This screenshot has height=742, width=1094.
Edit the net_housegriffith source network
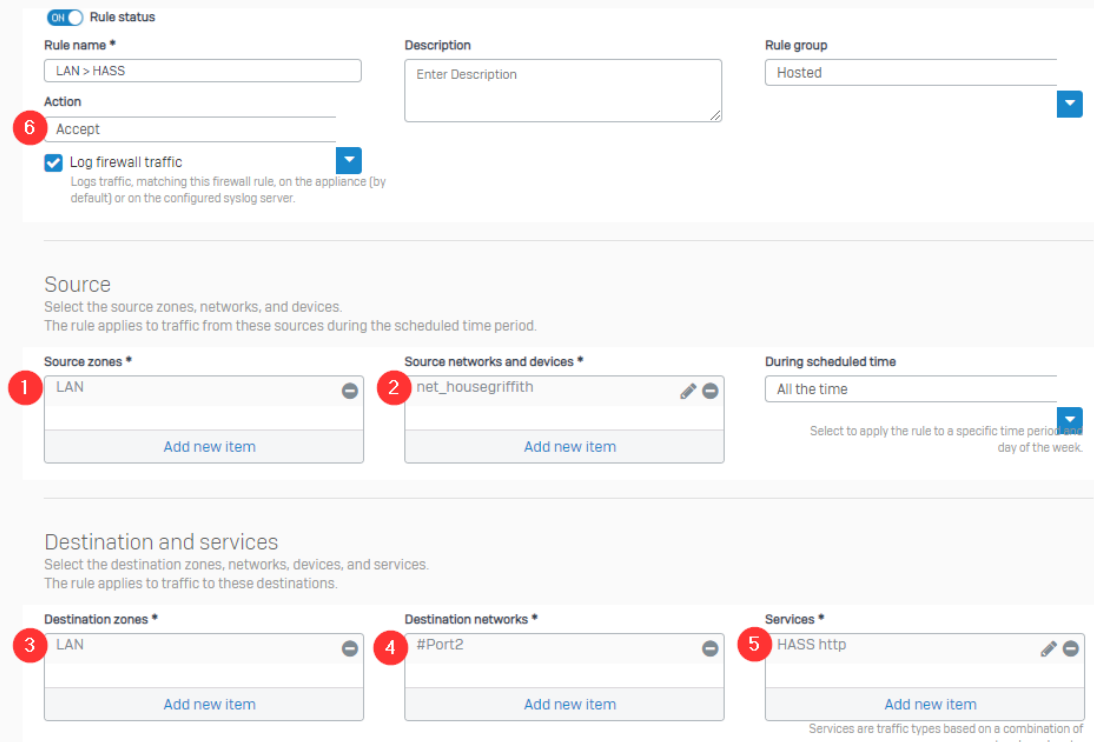point(688,391)
